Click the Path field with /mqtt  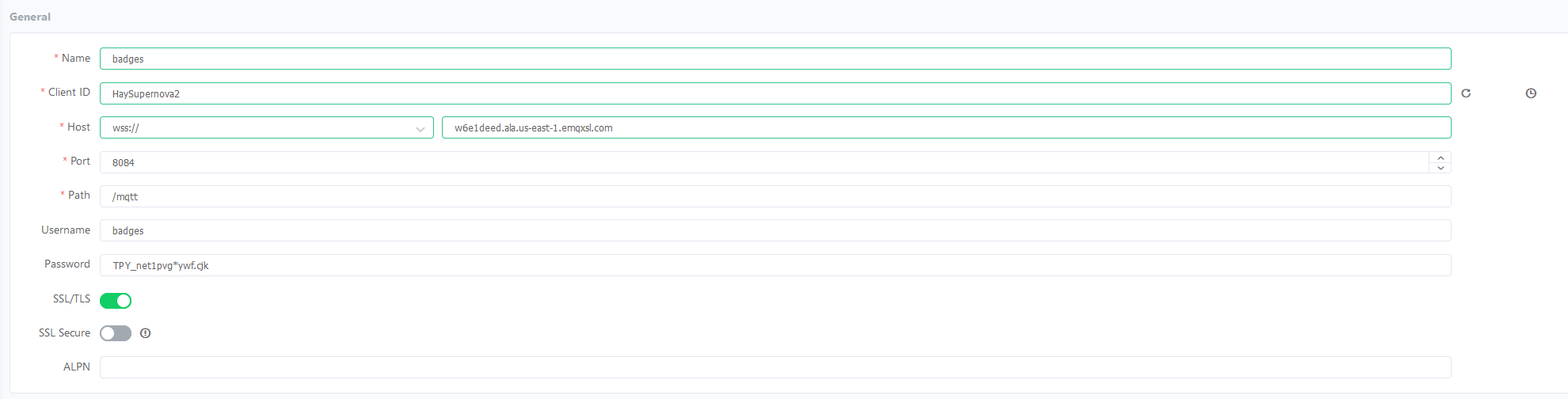tap(774, 196)
